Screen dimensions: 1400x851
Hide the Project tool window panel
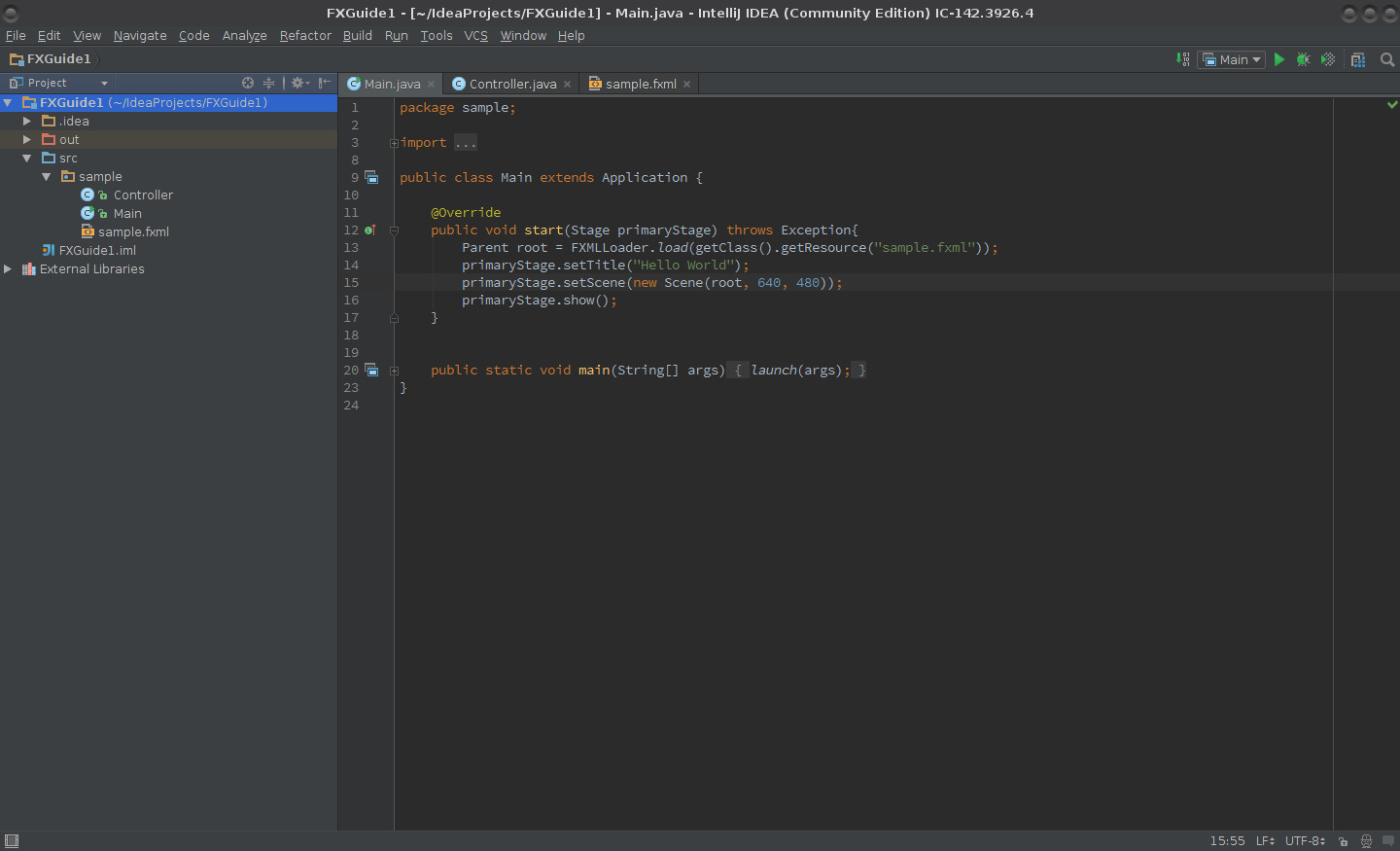[x=325, y=83]
